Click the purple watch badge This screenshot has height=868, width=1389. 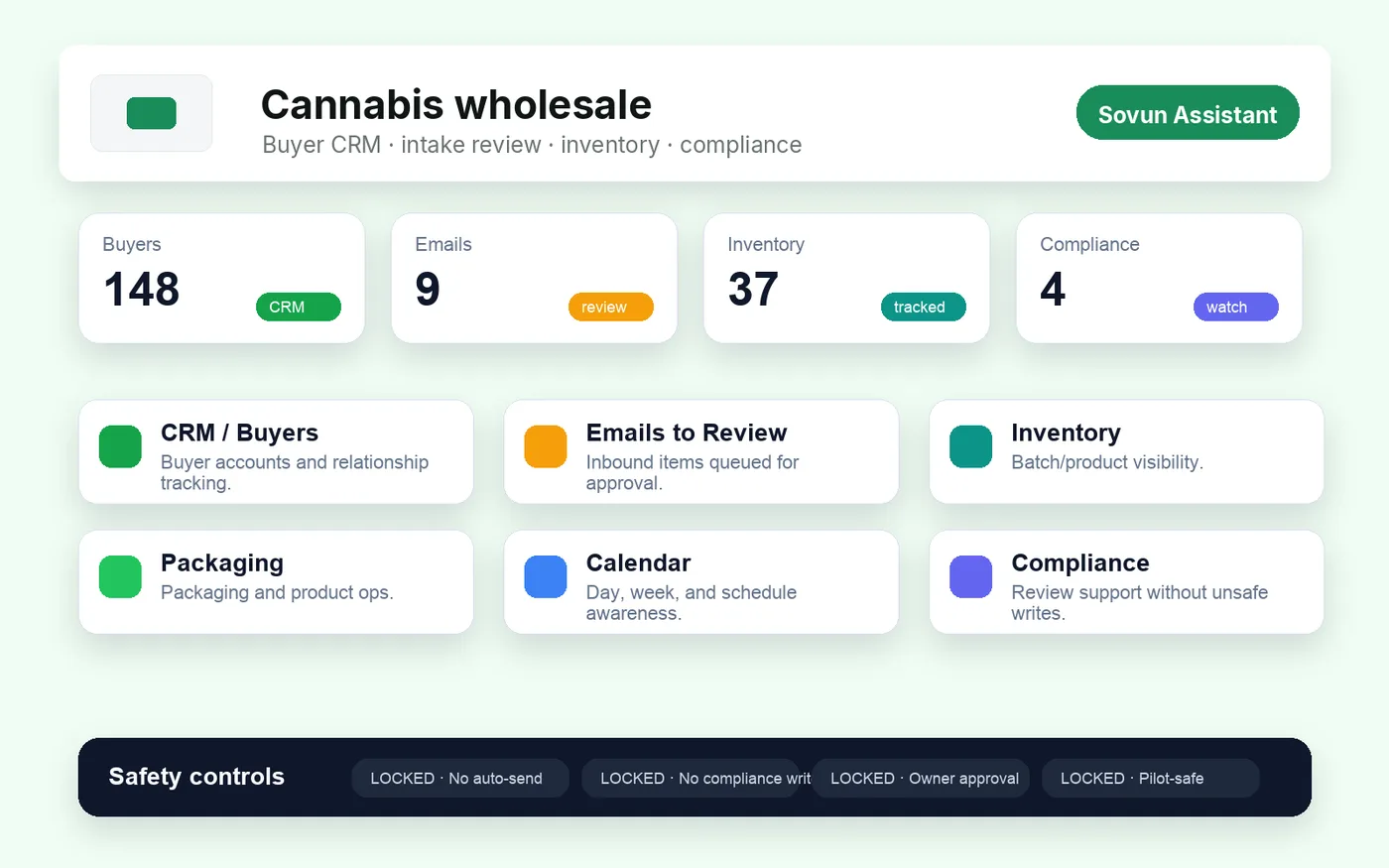tap(1236, 308)
